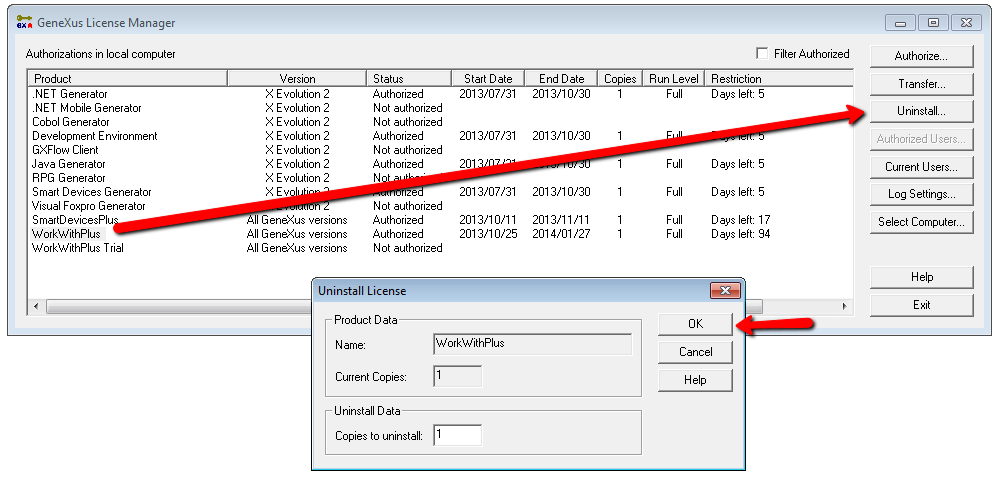Cancel the Uninstall License dialog
Viewport: 998px width, 481px height.
click(695, 352)
